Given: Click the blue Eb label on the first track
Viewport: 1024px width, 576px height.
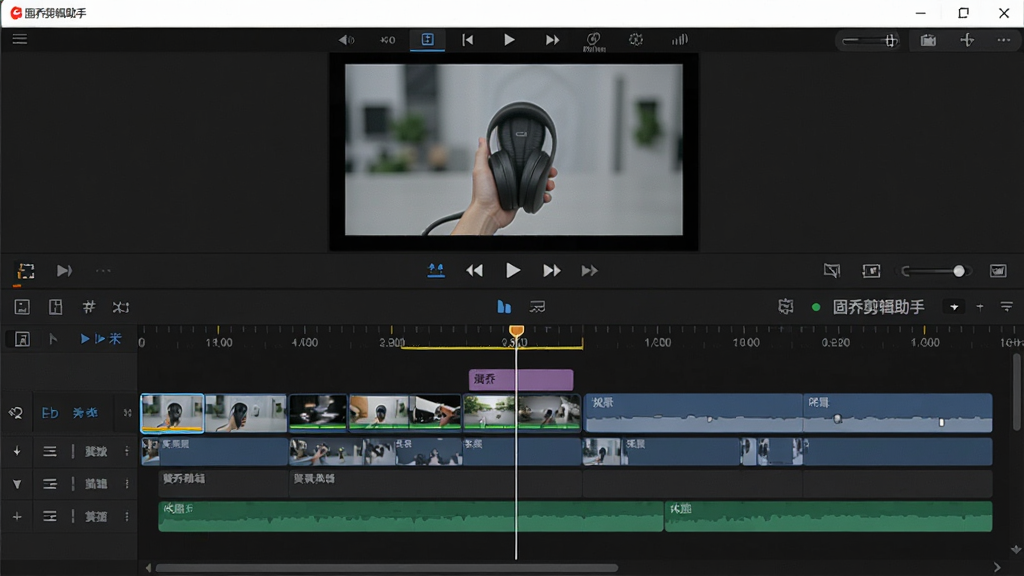Looking at the screenshot, I should point(50,413).
